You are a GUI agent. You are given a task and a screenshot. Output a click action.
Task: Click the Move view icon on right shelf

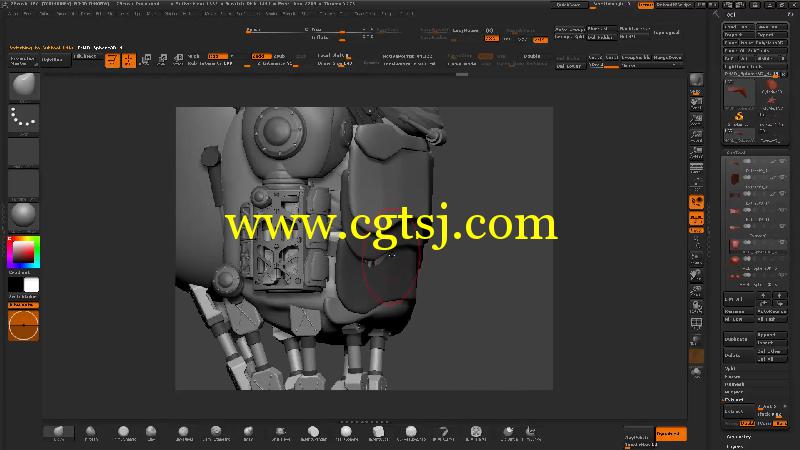pos(696,275)
